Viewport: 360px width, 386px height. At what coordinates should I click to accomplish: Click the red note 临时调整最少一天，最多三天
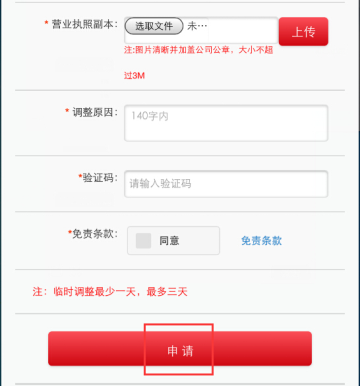(120, 292)
